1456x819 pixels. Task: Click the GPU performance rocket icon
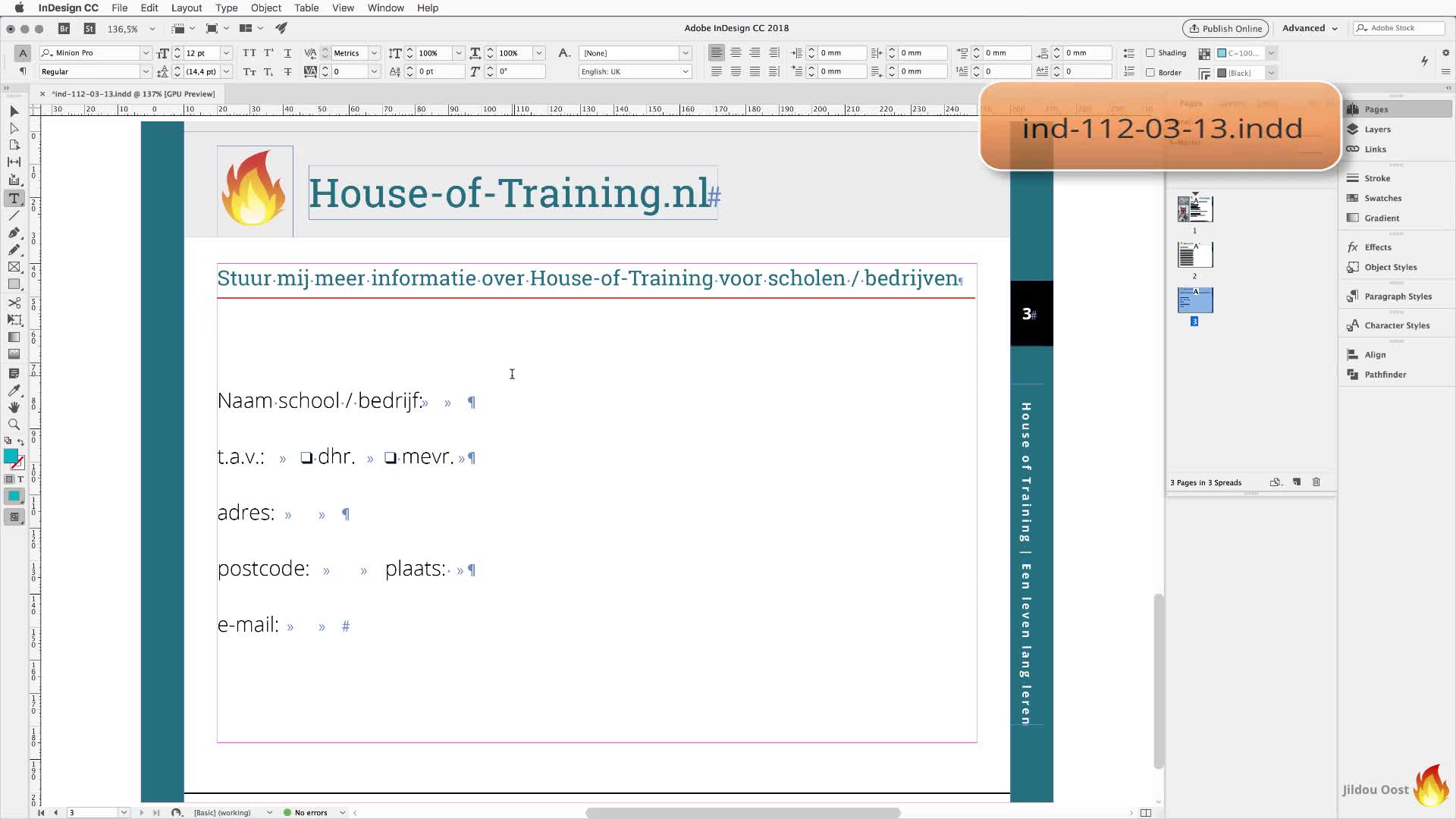(281, 28)
